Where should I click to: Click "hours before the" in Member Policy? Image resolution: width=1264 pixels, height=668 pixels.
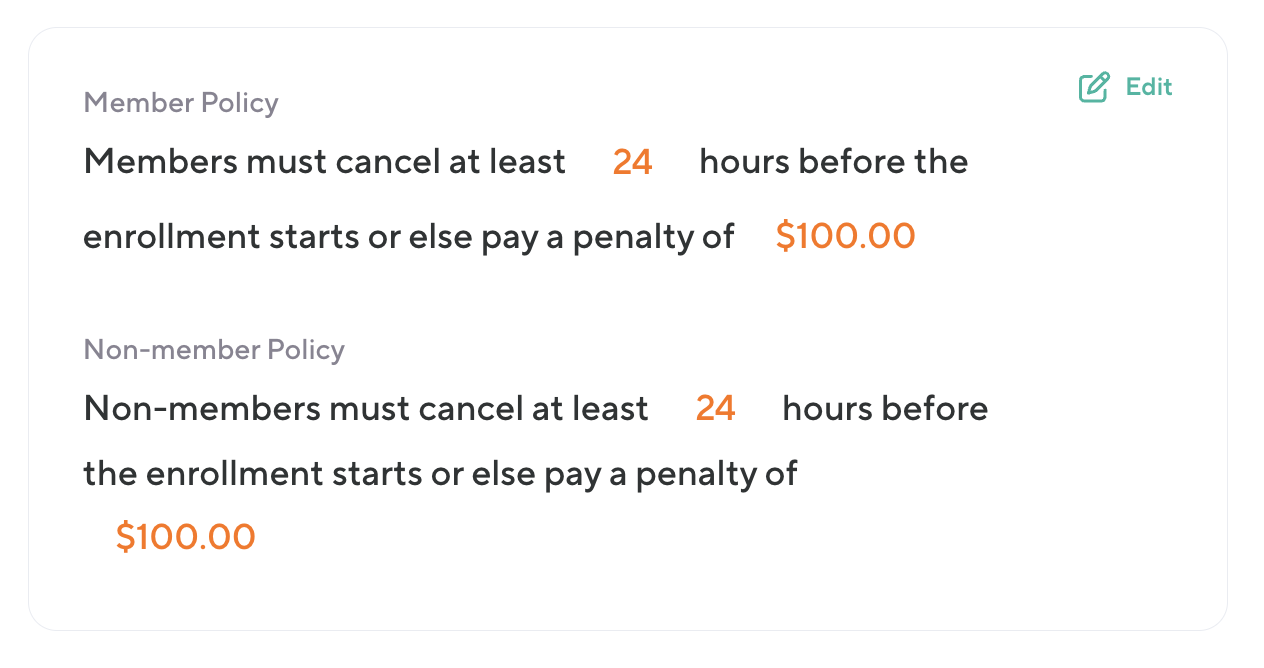pos(833,162)
